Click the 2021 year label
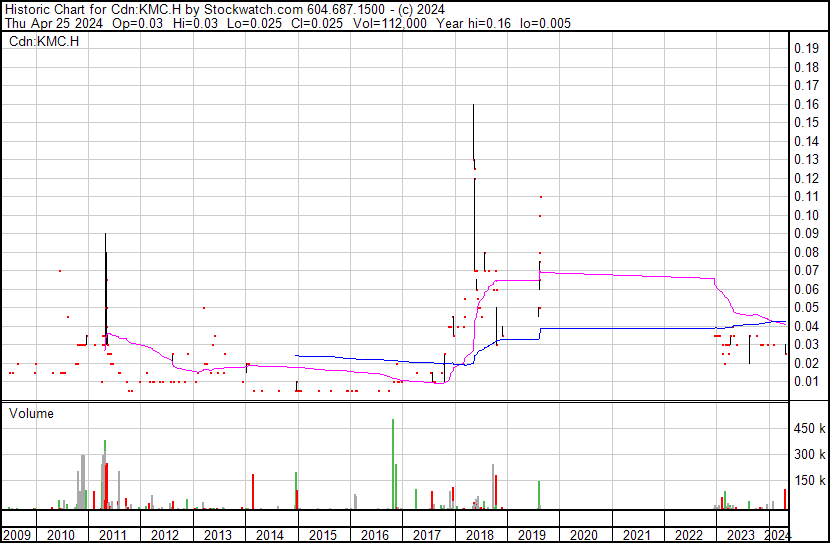 pyautogui.click(x=636, y=535)
